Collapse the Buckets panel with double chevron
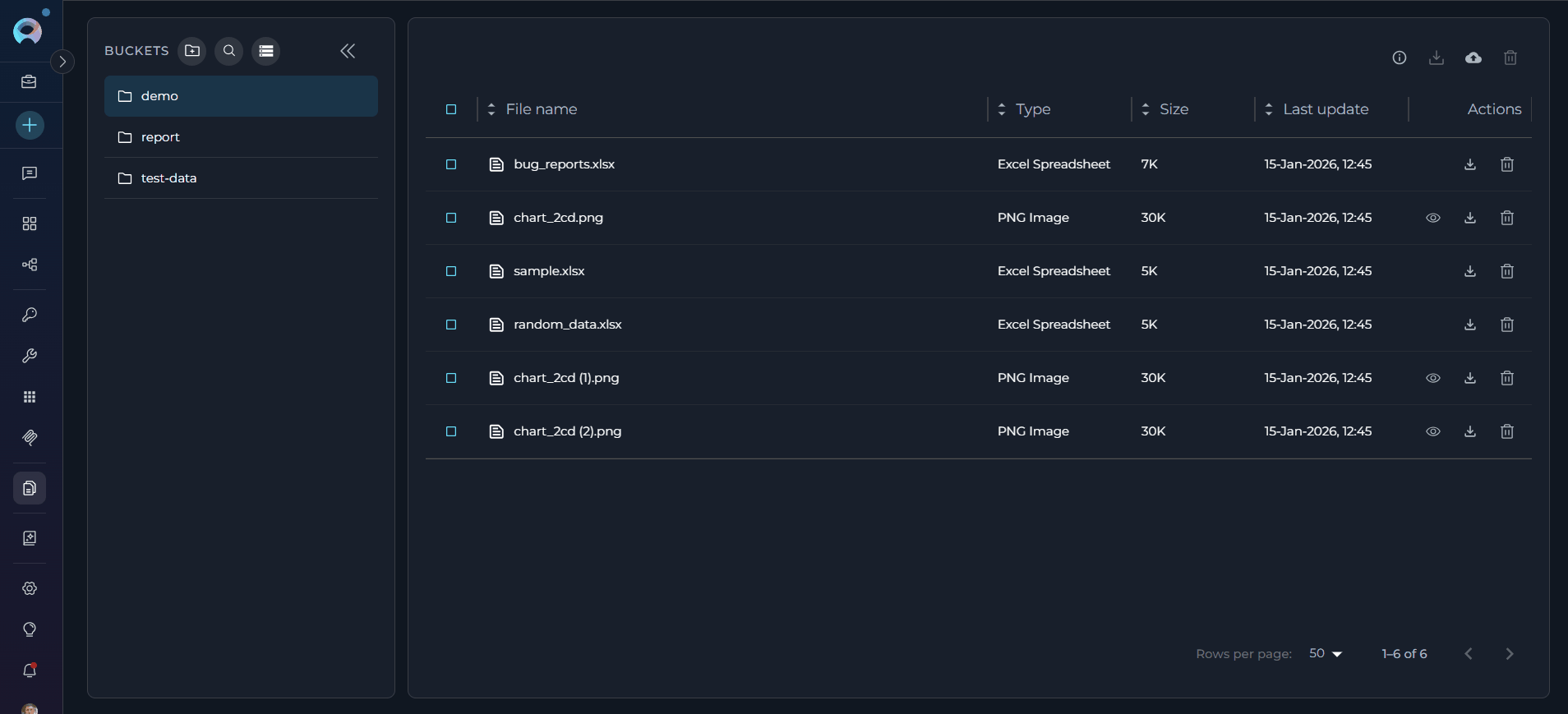Screen dimensions: 1568x714 (348, 51)
